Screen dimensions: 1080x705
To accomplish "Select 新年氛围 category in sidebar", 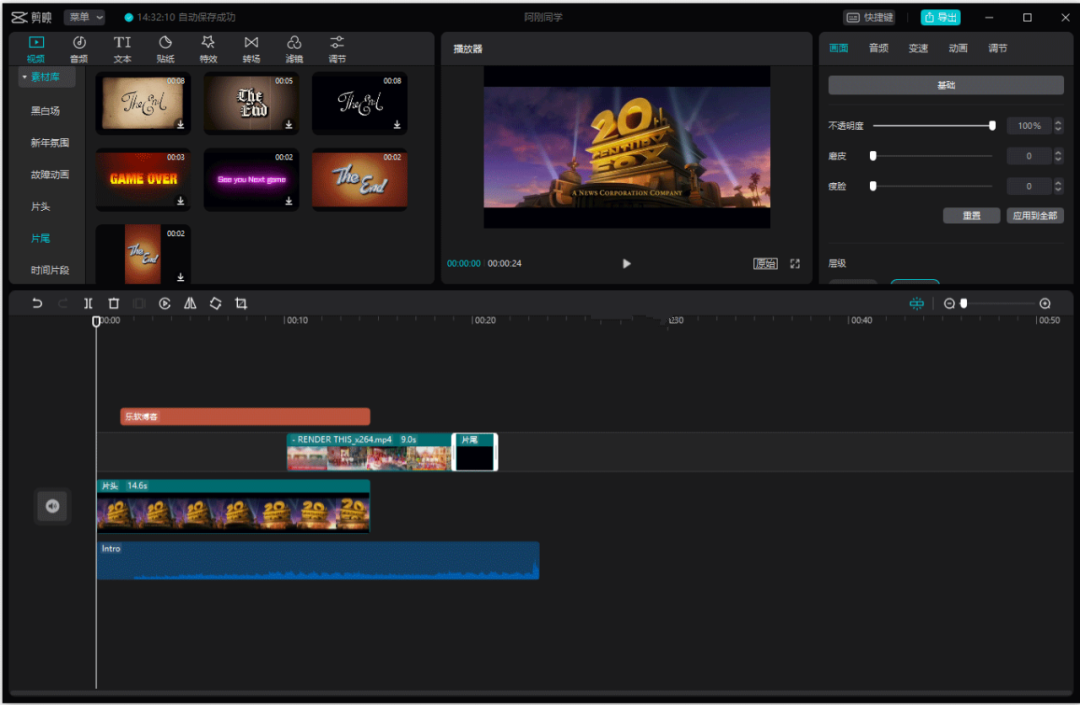I will 50,143.
